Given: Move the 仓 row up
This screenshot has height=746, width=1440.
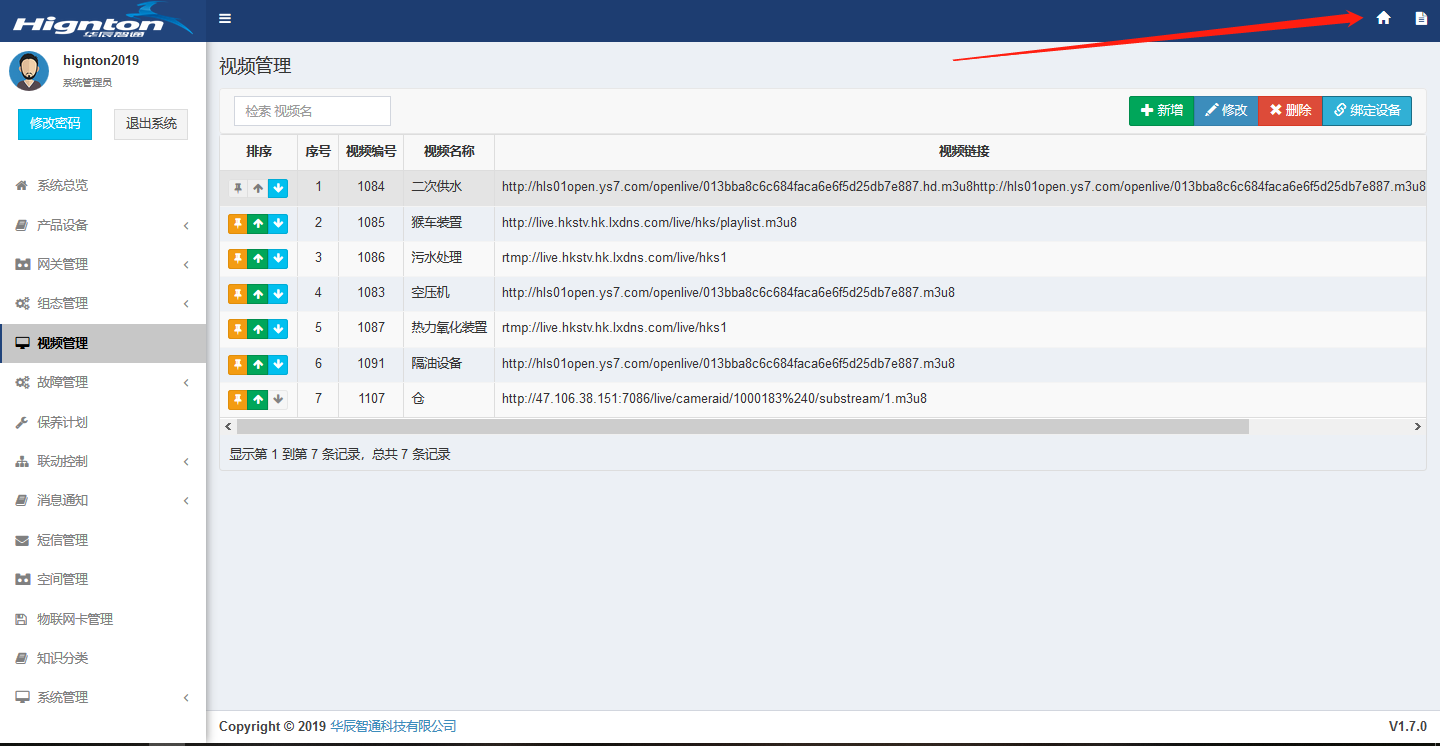Looking at the screenshot, I should pyautogui.click(x=258, y=399).
